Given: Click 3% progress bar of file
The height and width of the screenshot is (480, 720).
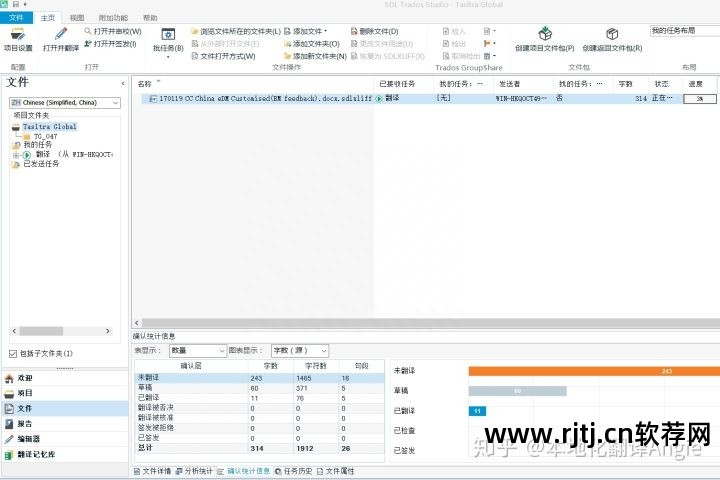Looking at the screenshot, I should point(700,98).
